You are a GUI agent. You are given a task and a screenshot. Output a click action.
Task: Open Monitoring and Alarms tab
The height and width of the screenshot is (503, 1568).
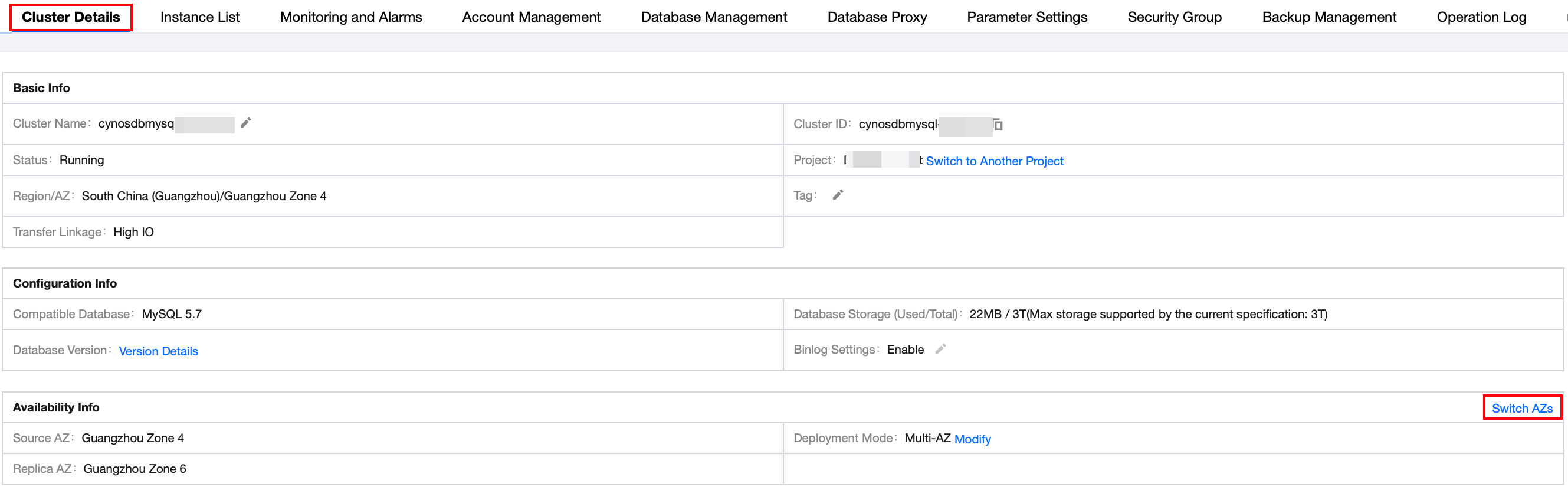tap(350, 17)
